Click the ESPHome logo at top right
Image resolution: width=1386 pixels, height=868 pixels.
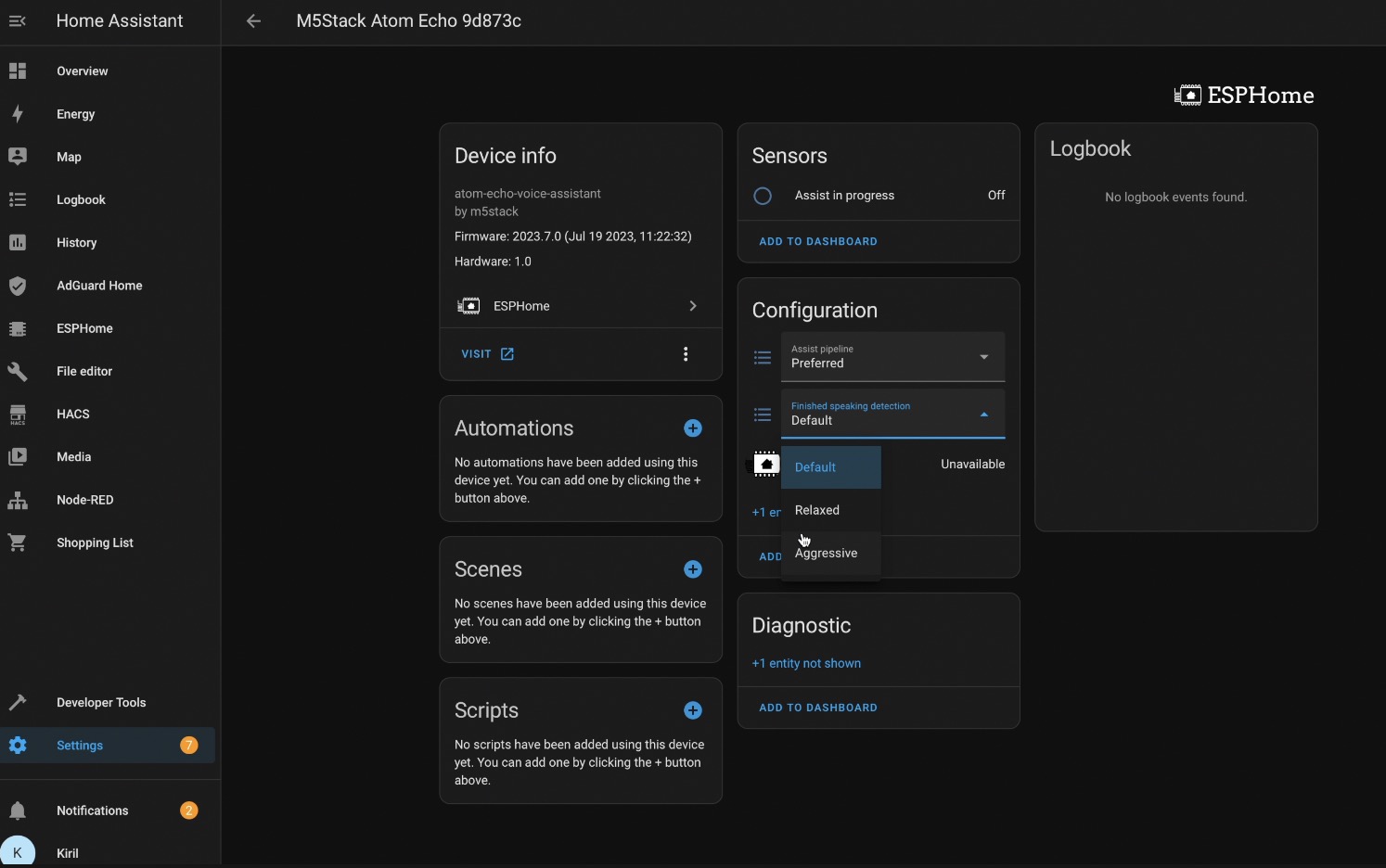point(1244,96)
